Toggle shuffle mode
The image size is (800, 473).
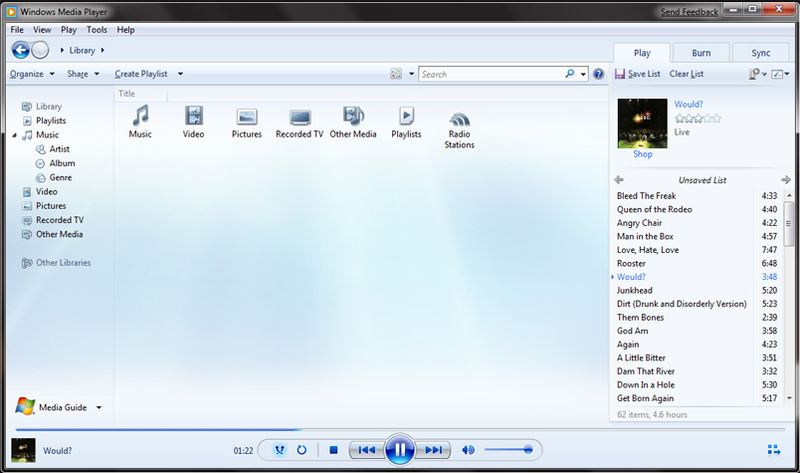280,450
